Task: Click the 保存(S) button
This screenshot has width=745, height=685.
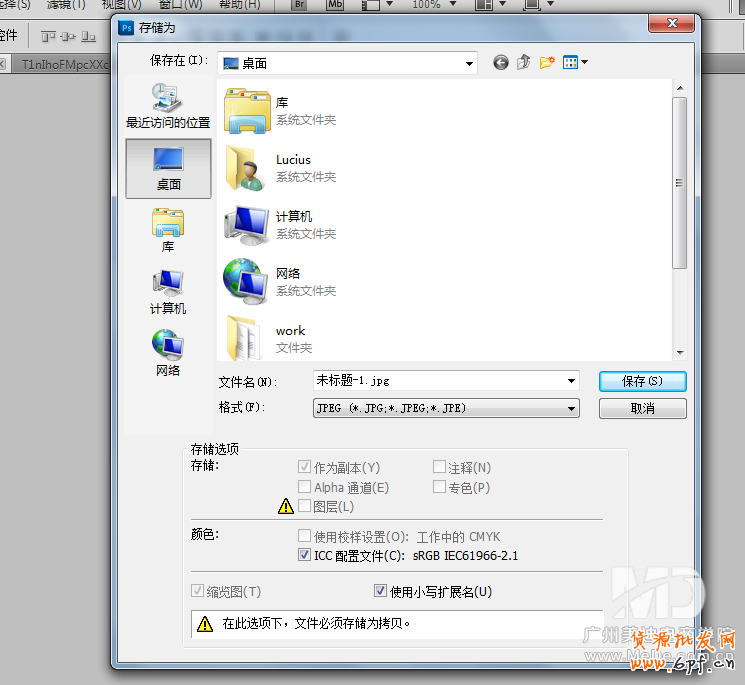Action: click(642, 381)
